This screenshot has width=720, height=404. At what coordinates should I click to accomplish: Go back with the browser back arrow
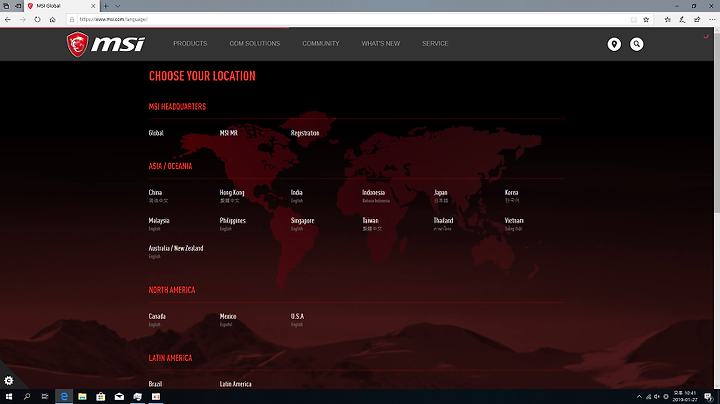click(8, 19)
